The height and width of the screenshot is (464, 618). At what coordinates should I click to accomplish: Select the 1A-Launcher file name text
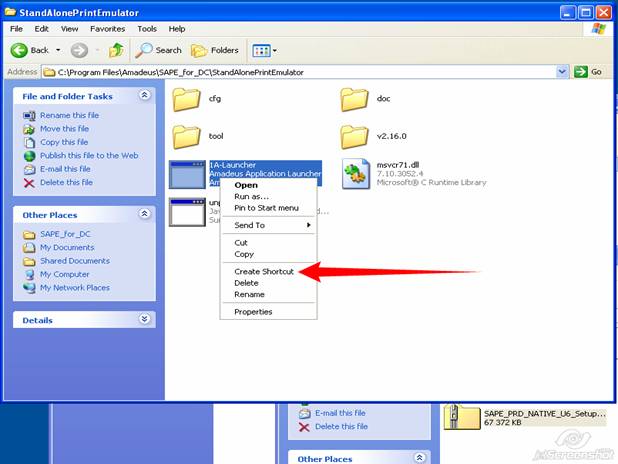point(233,165)
